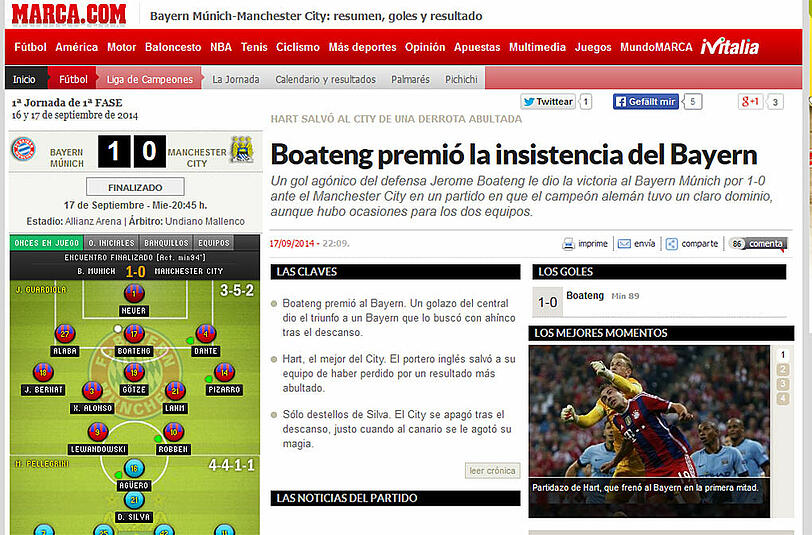The width and height of the screenshot is (812, 535).
Task: Select Götze player marker number 19
Action: tap(134, 372)
